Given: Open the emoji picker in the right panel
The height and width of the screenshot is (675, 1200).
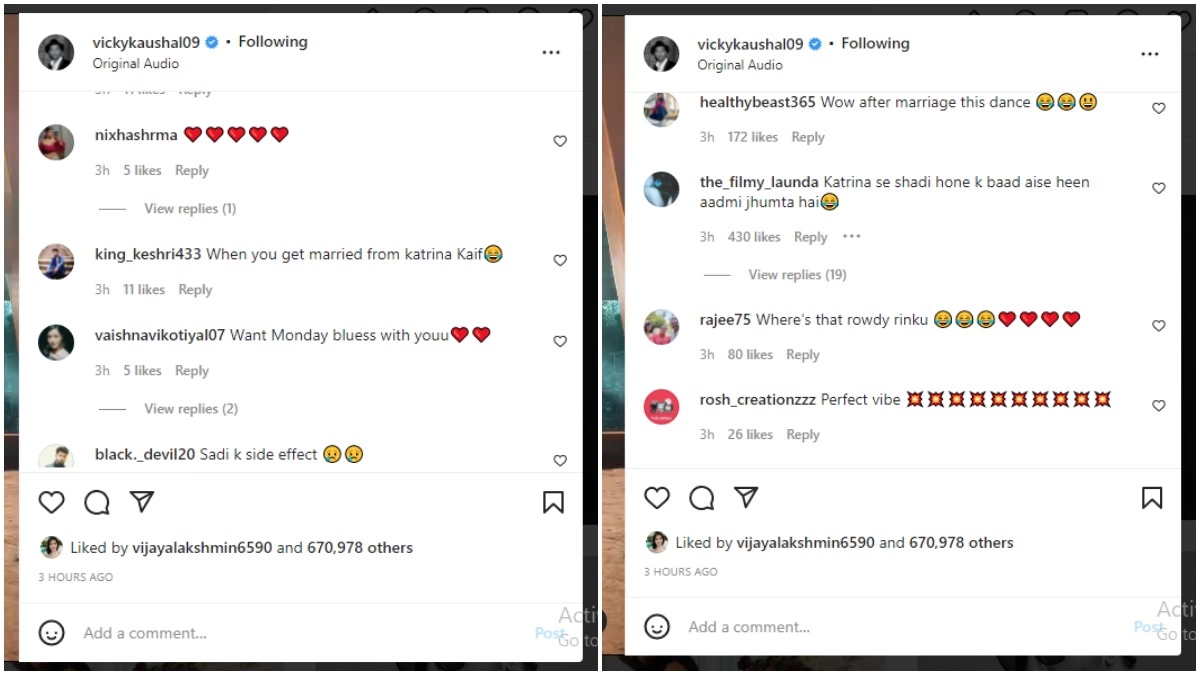Looking at the screenshot, I should [x=657, y=627].
